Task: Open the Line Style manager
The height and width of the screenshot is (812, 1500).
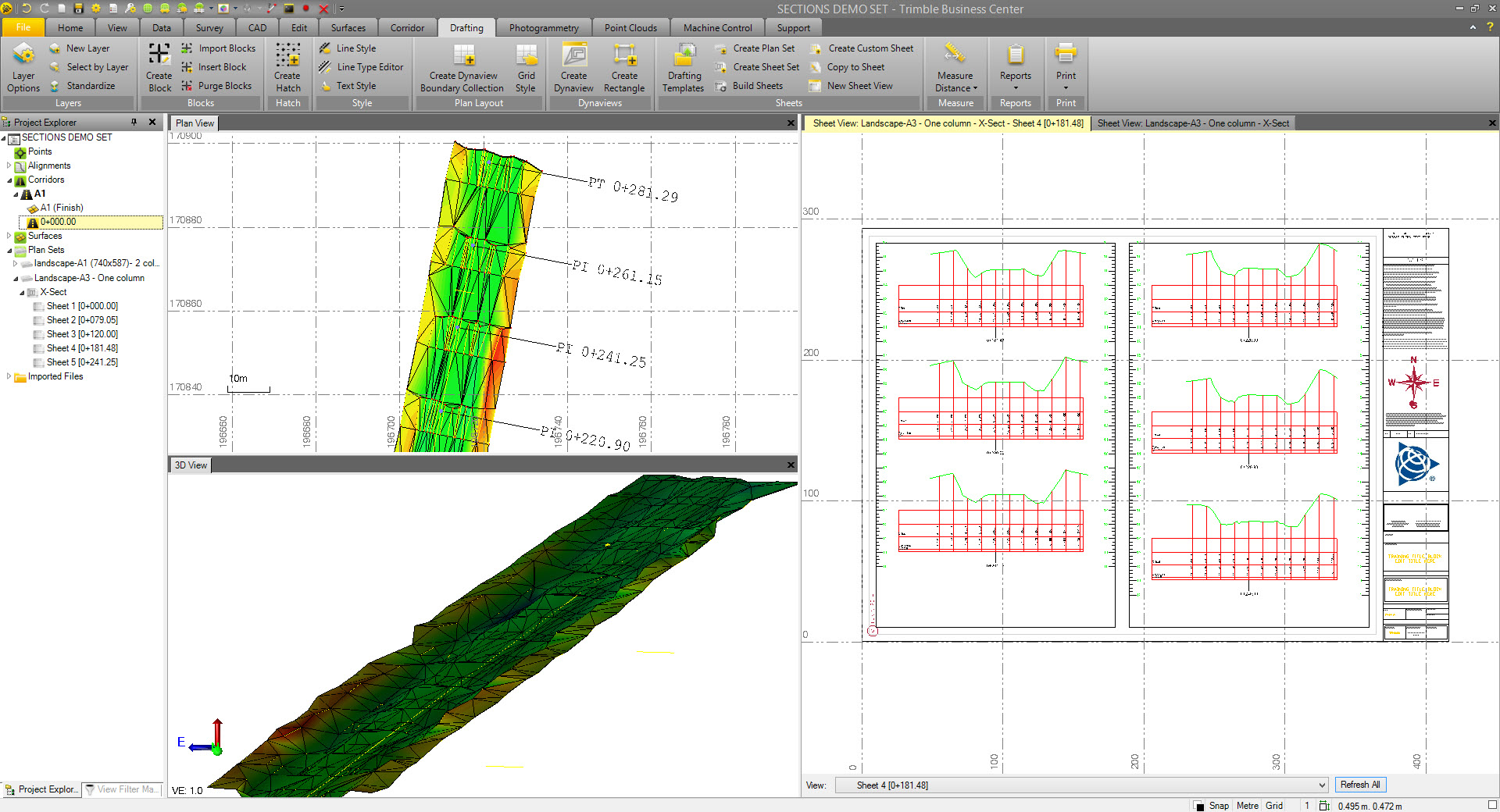Action: [348, 48]
